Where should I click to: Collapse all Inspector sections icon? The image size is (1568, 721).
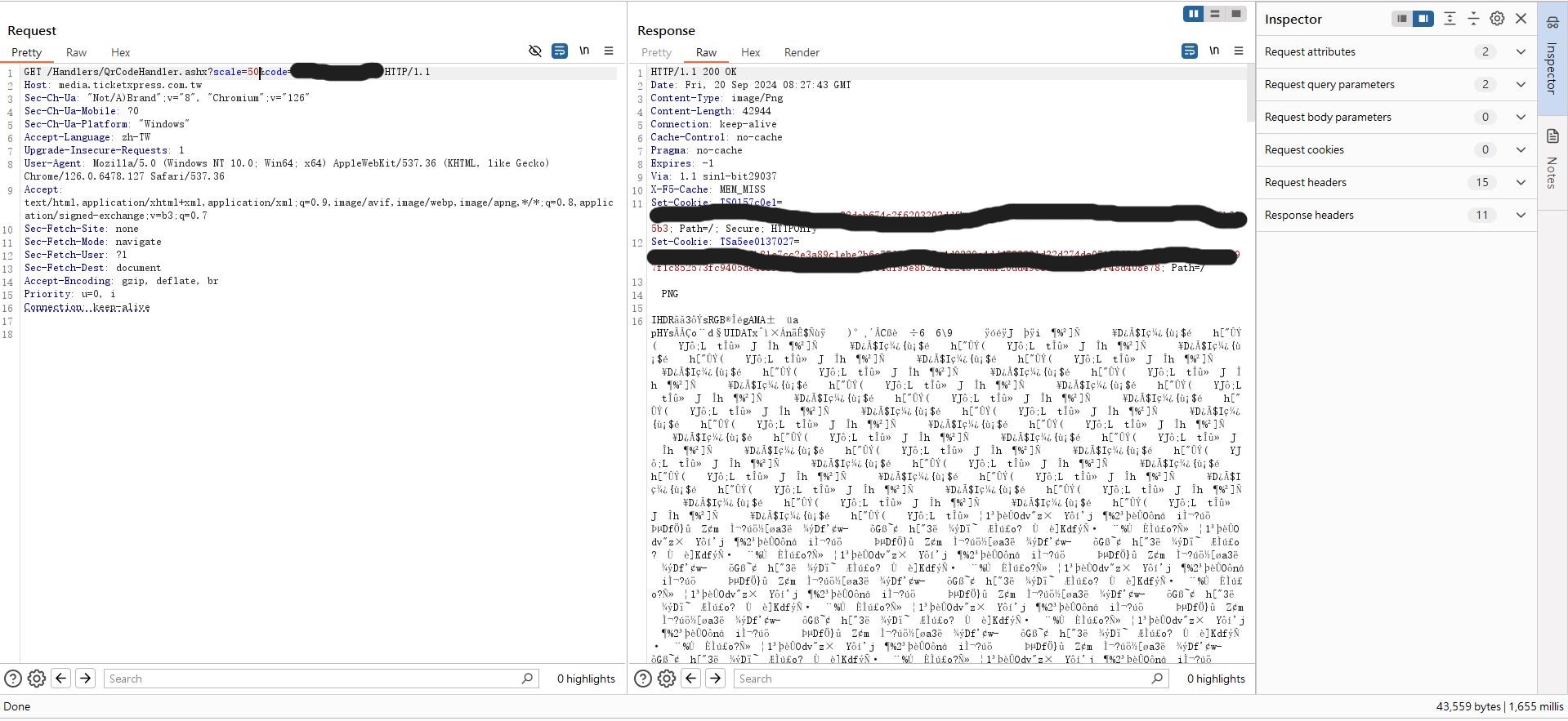(x=1473, y=19)
